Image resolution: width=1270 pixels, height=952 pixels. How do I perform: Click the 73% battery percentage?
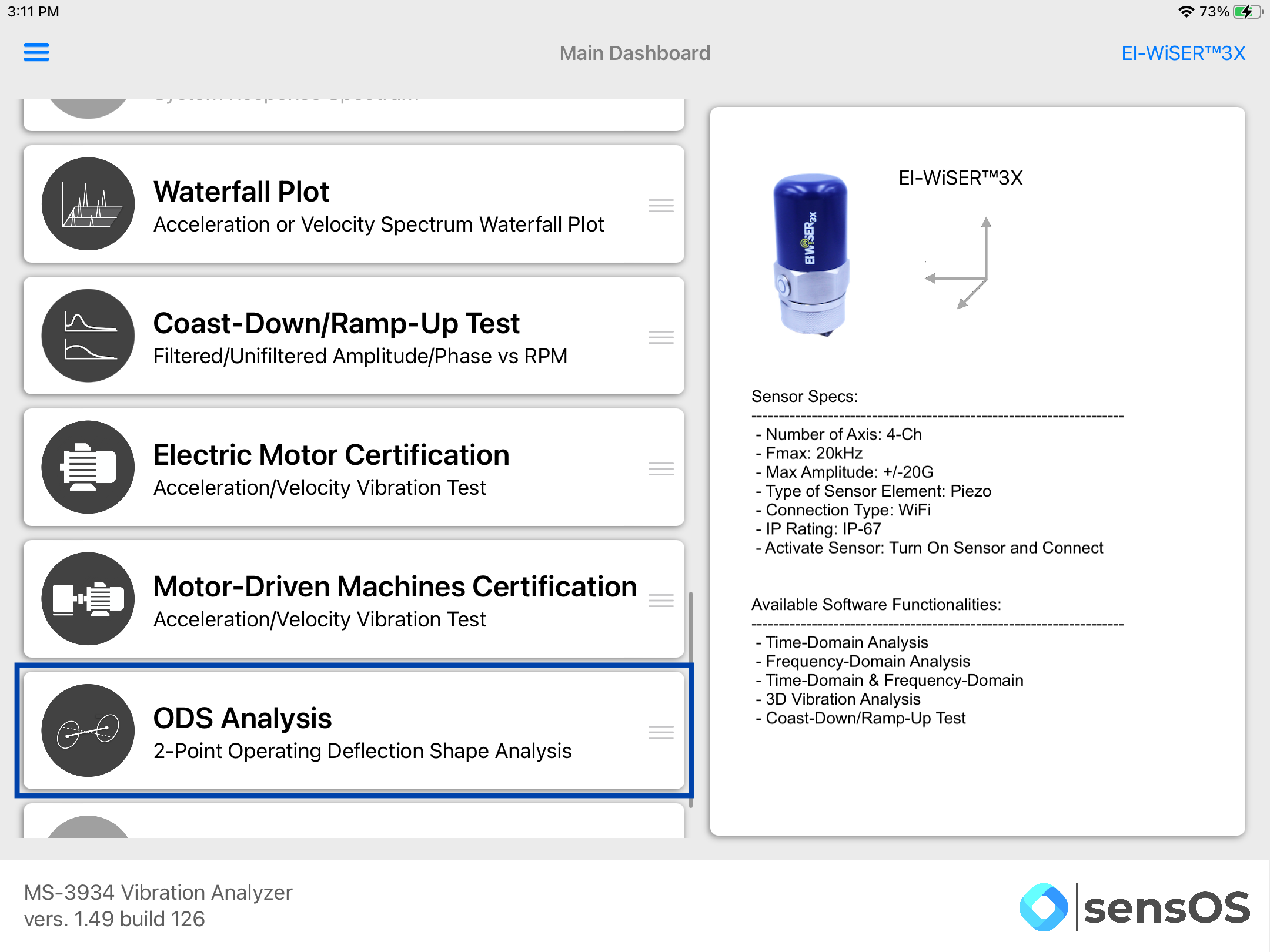[1214, 12]
